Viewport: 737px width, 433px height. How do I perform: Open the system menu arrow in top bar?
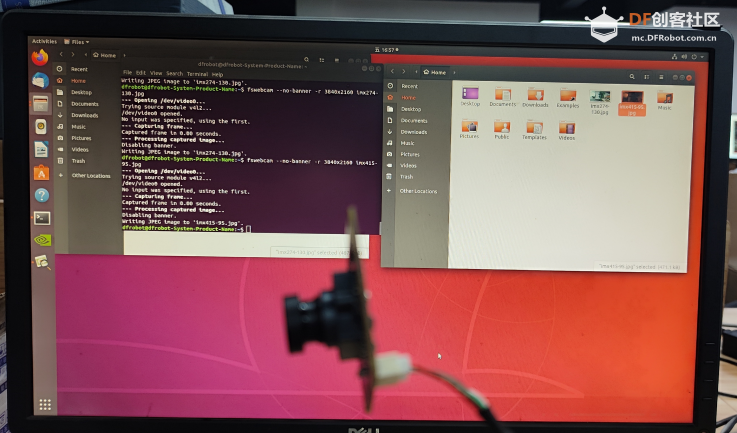click(703, 56)
